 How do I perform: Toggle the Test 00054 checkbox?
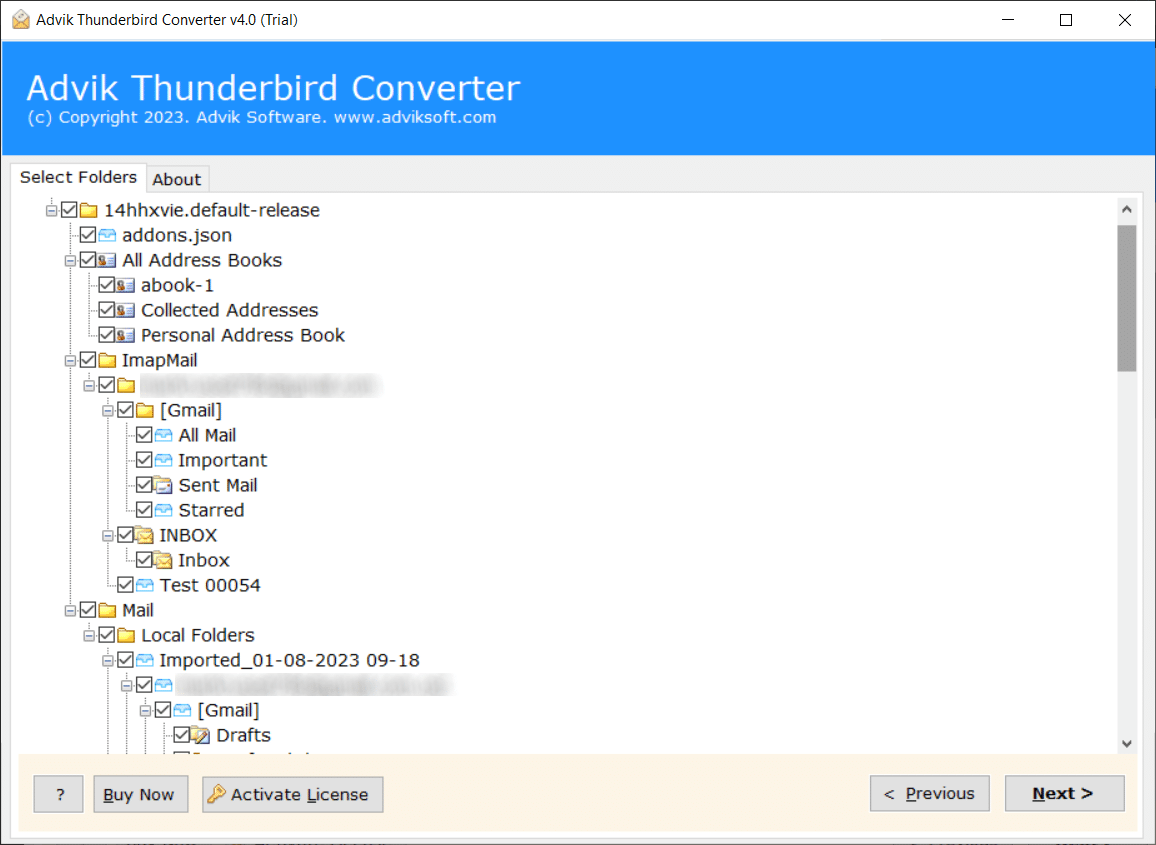[125, 585]
